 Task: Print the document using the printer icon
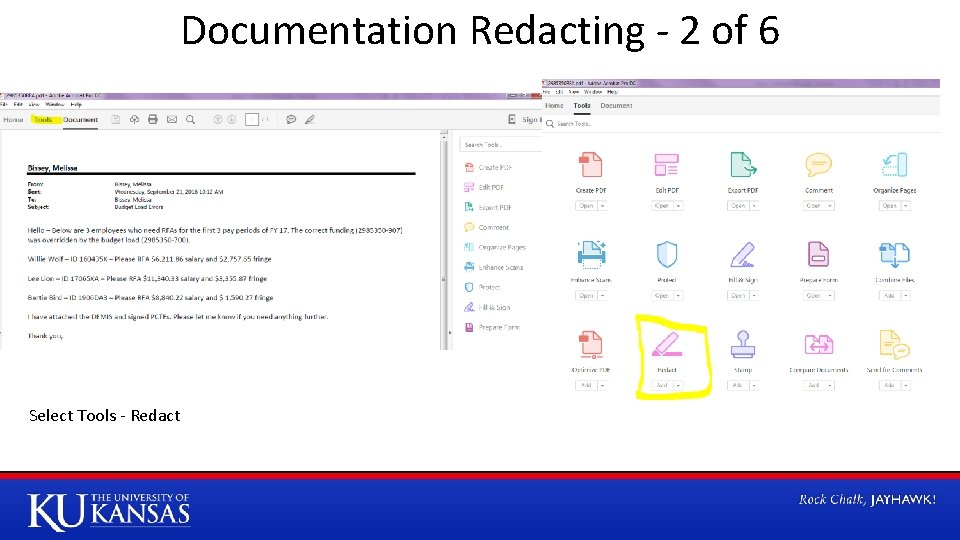153,119
